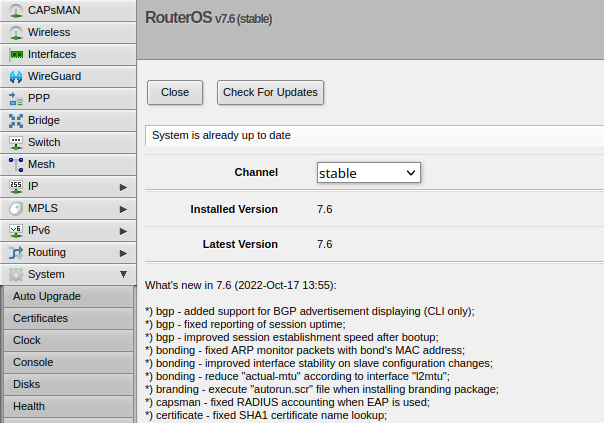
Task: Select Clock under System
Action: pos(69,340)
